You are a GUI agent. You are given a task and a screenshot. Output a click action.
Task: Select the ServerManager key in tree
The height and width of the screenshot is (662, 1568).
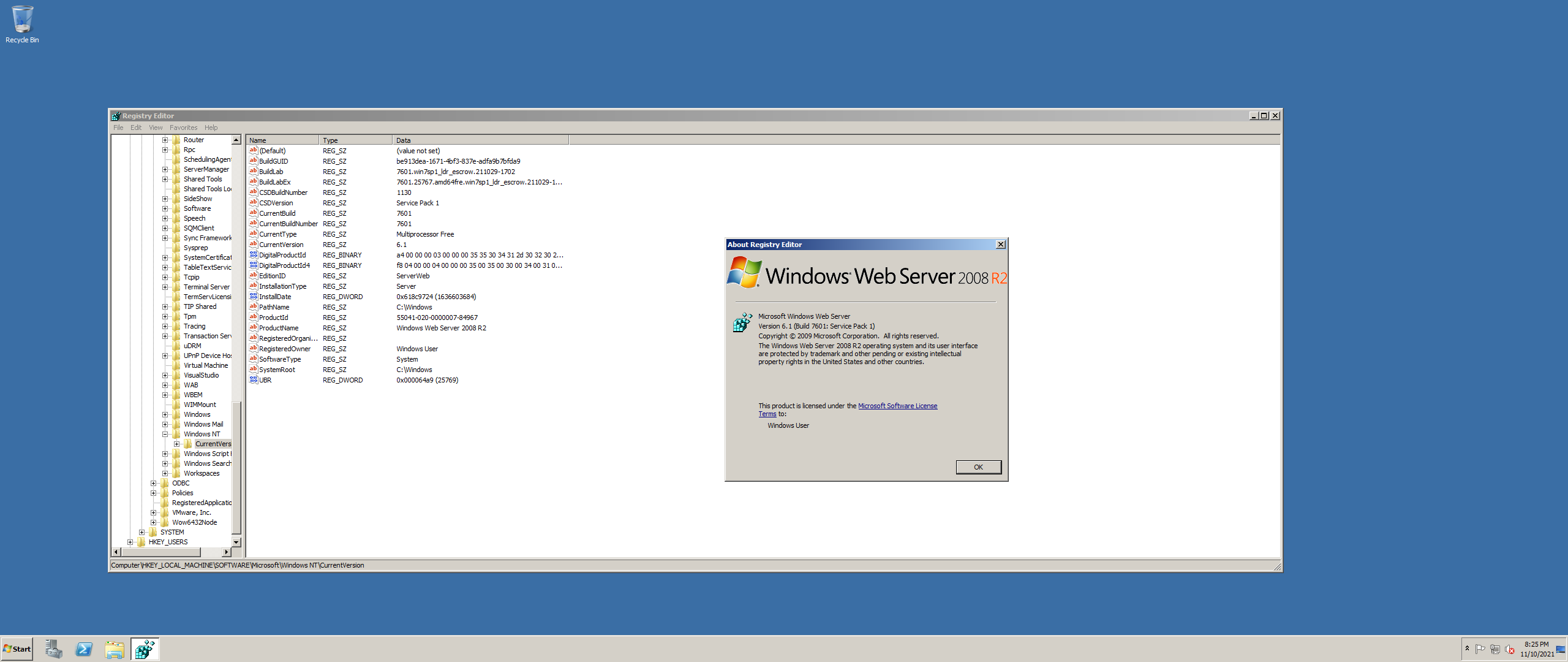coord(206,169)
